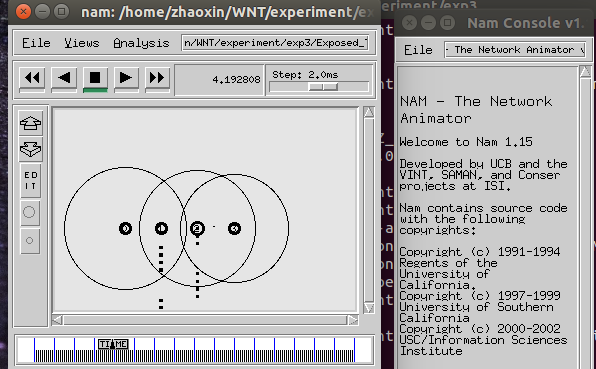Click the zoom out arrow icon

click(30, 149)
